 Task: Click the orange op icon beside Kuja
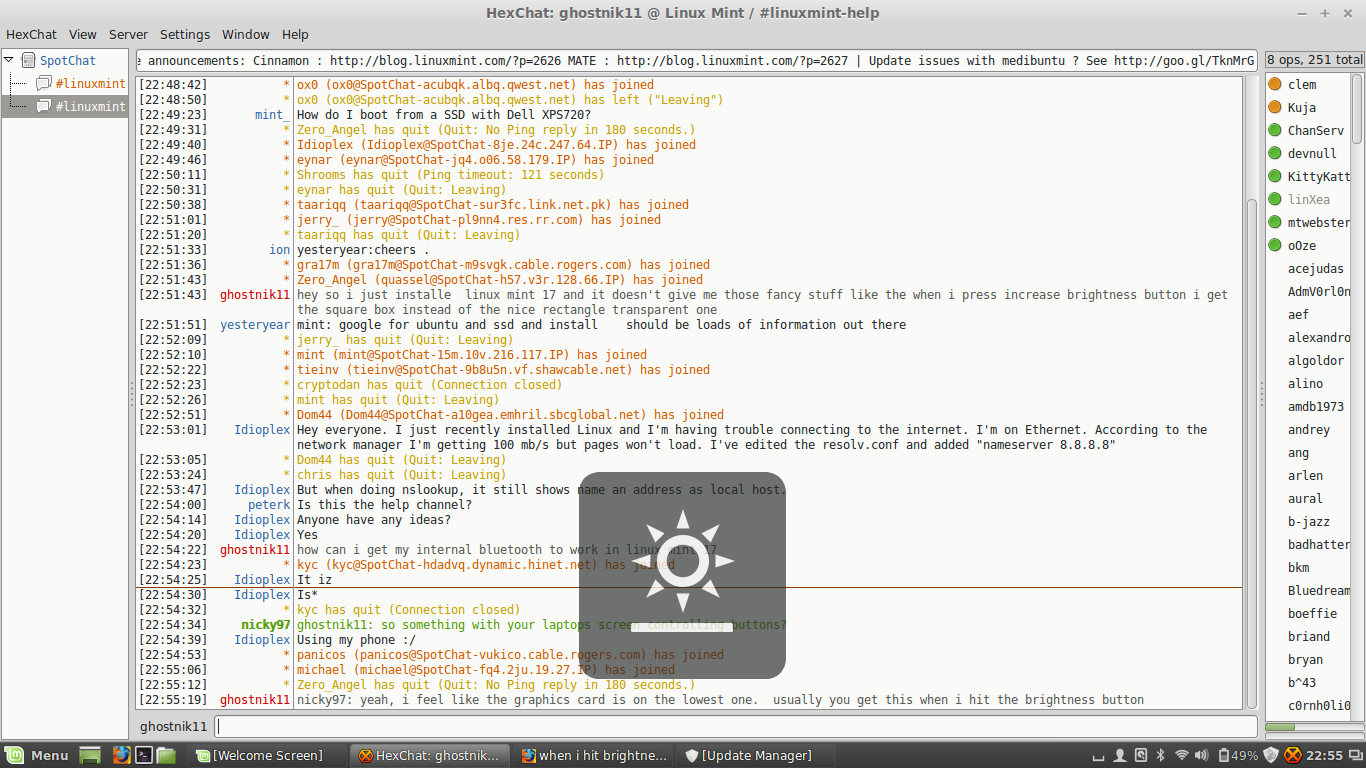(x=1275, y=107)
